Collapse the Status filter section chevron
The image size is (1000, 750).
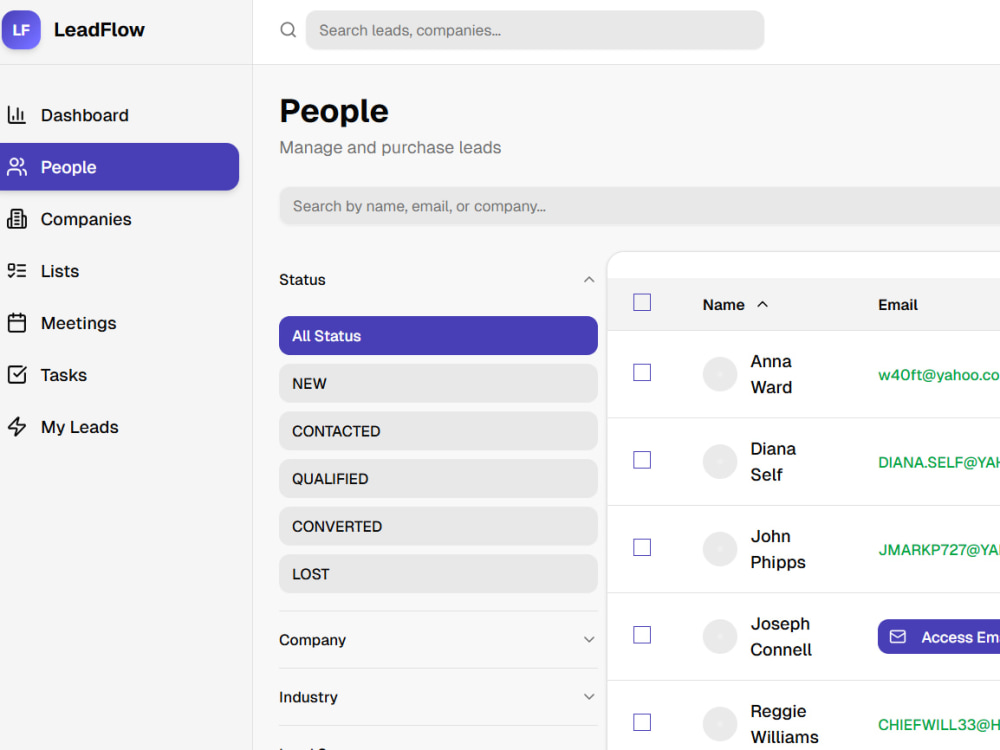pos(589,280)
